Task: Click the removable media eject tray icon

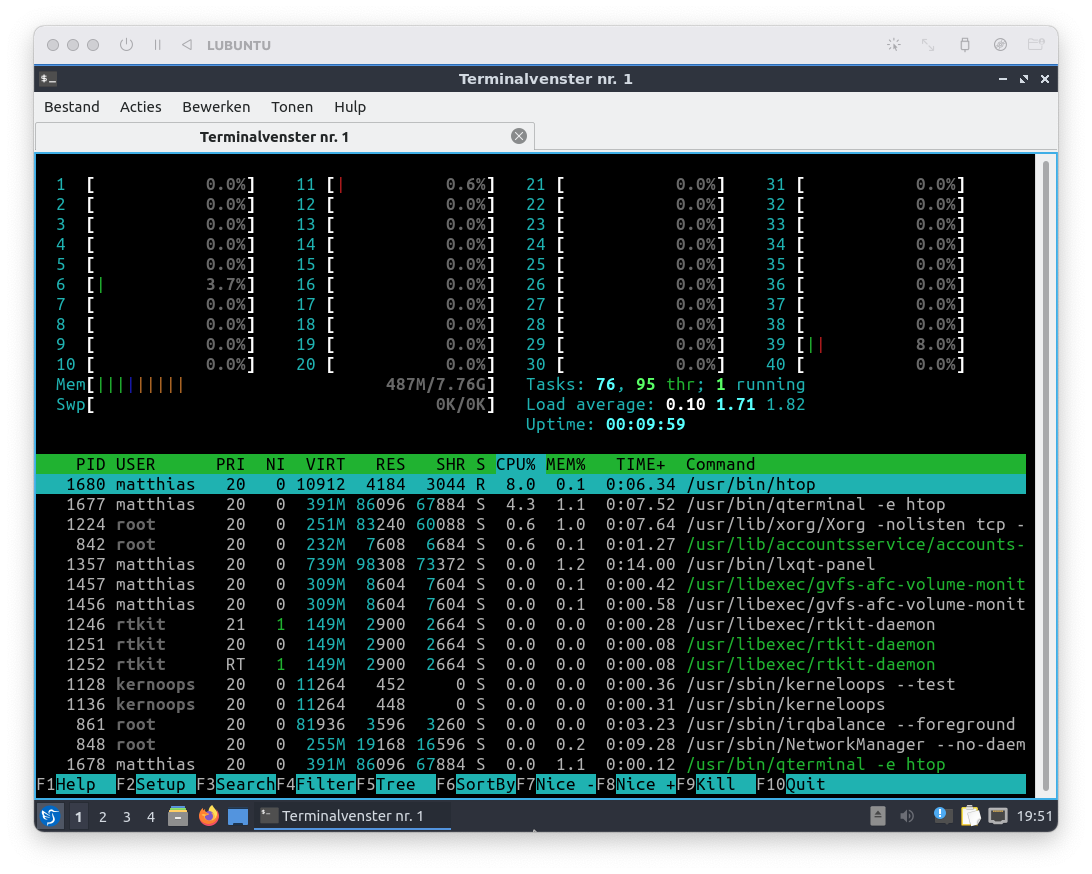Action: tap(877, 816)
